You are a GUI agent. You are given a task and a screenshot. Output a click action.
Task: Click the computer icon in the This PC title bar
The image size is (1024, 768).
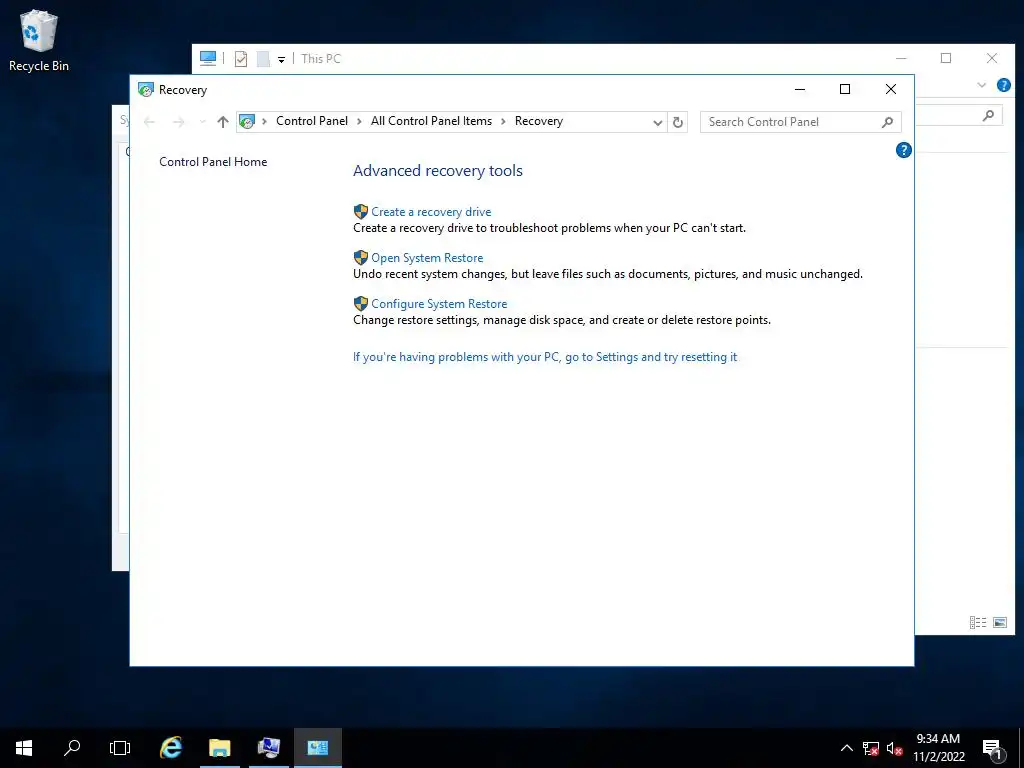(208, 59)
